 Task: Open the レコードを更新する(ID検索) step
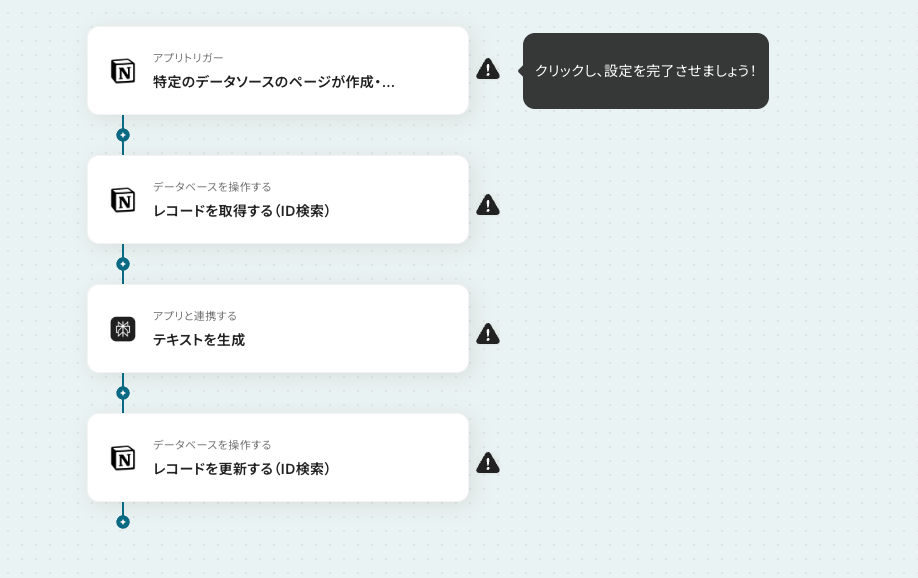pos(278,457)
